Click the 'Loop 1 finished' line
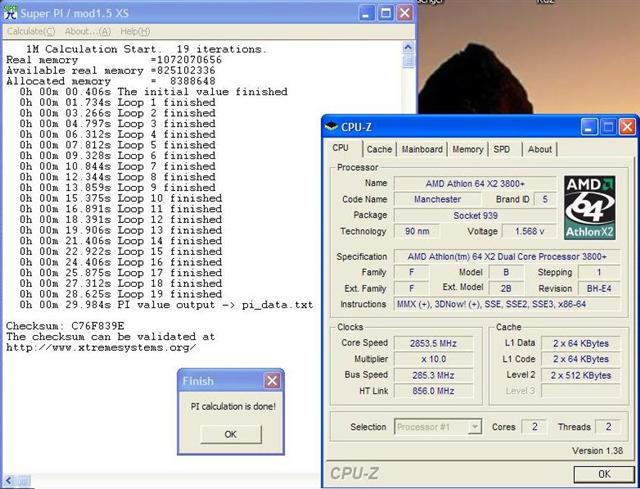 (118, 102)
